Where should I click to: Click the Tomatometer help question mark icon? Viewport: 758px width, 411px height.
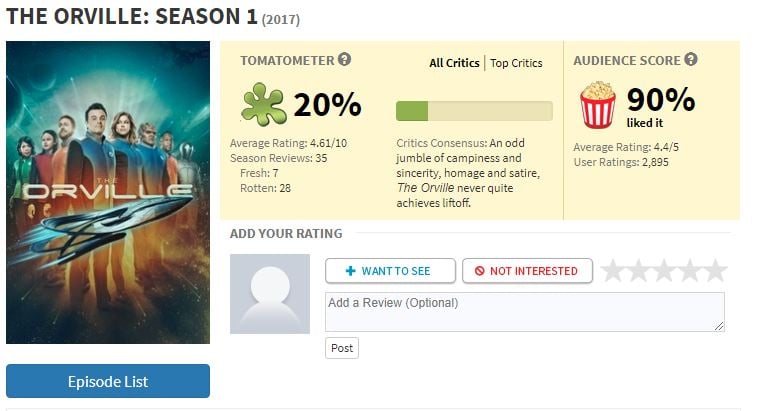tap(344, 59)
